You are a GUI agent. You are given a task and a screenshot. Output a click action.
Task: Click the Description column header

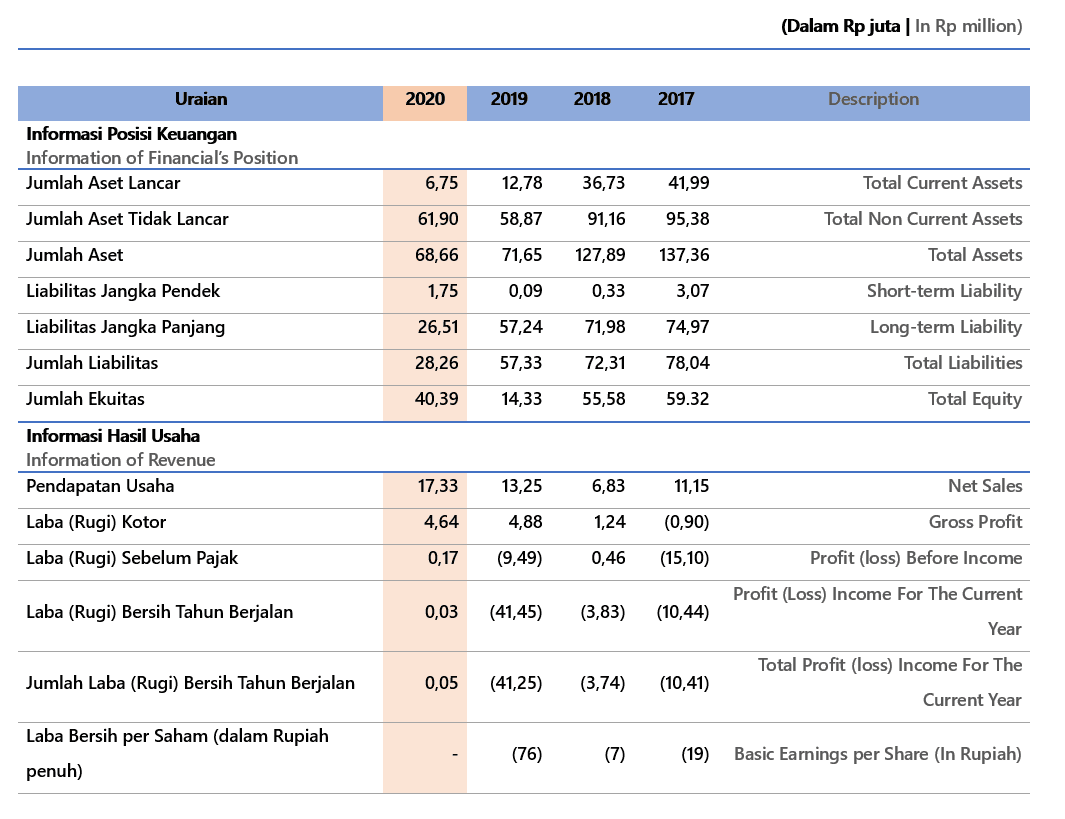click(x=873, y=99)
